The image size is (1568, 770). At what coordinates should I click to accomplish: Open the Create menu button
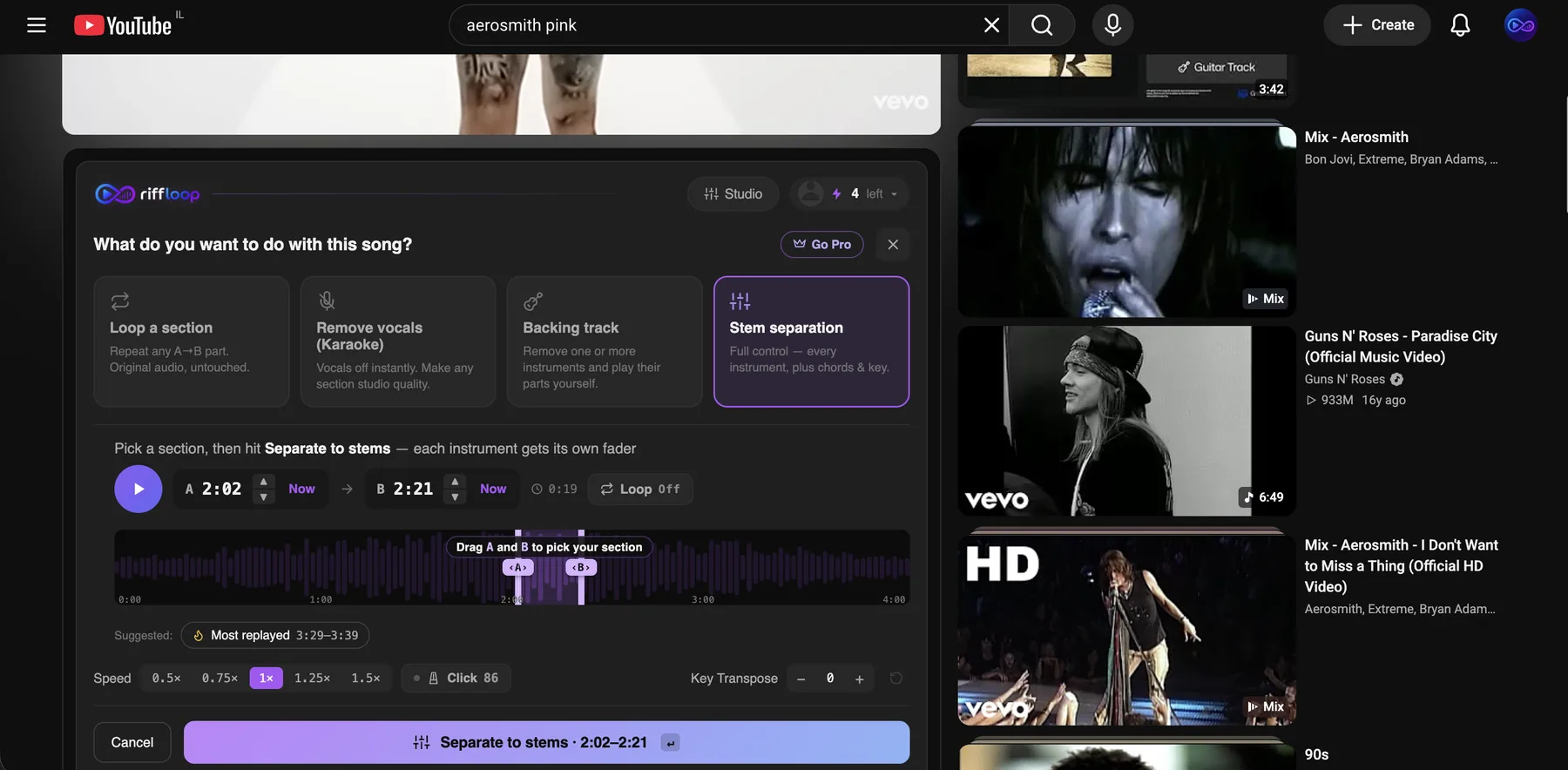pos(1377,25)
